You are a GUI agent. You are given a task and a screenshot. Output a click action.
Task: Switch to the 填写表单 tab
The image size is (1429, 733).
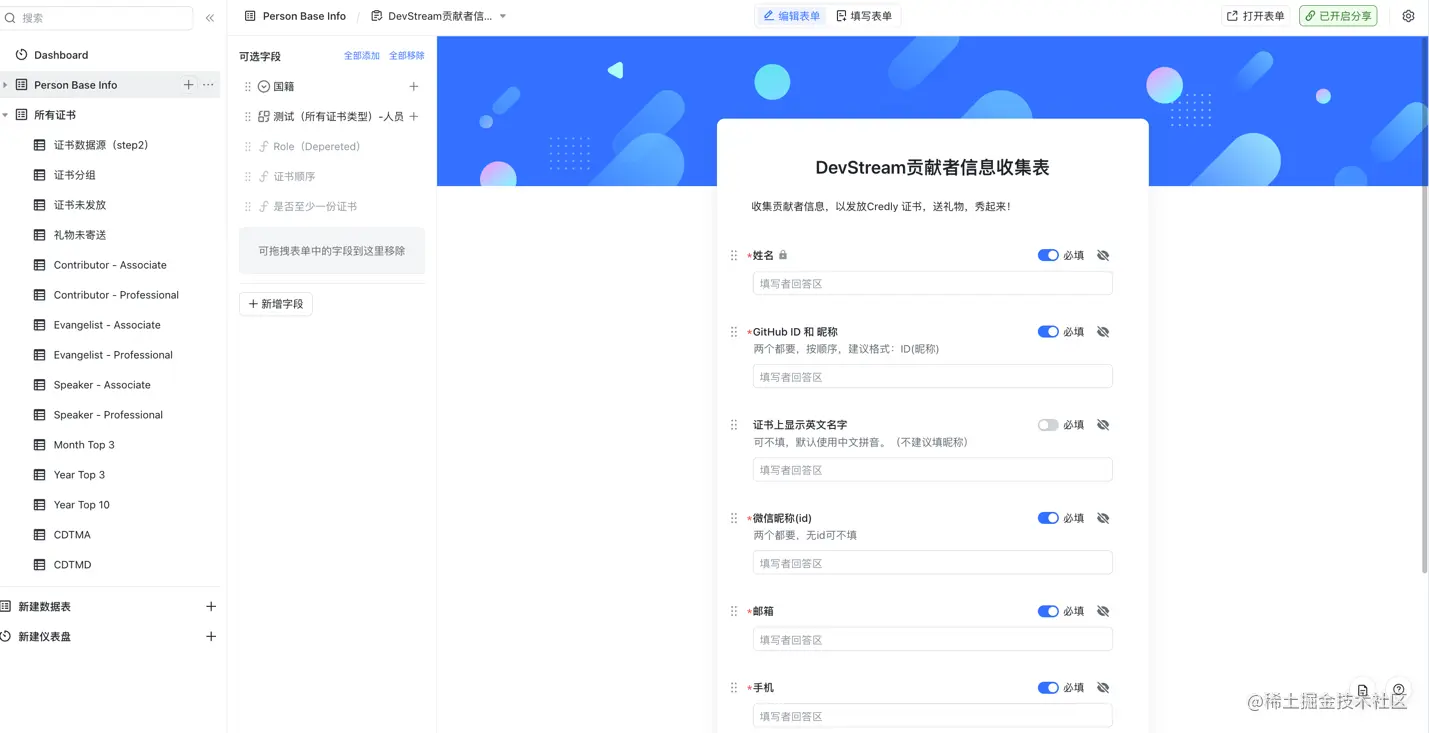coord(865,16)
